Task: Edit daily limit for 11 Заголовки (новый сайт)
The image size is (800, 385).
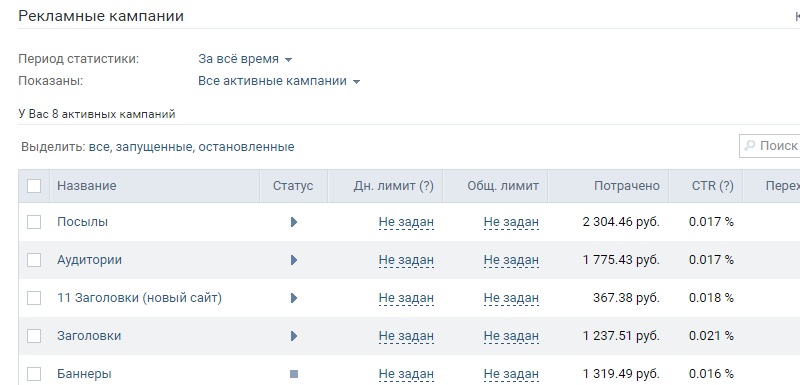Action: pos(406,298)
